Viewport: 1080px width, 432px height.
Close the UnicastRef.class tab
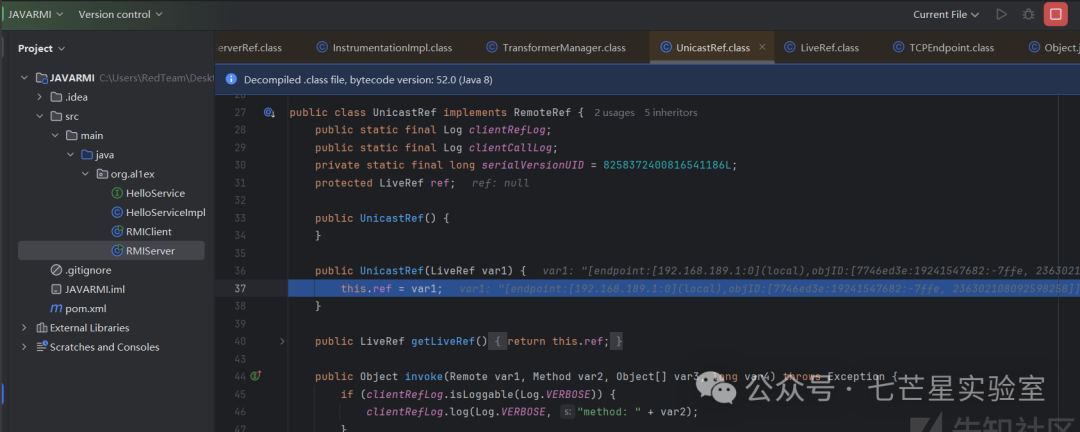click(x=762, y=48)
